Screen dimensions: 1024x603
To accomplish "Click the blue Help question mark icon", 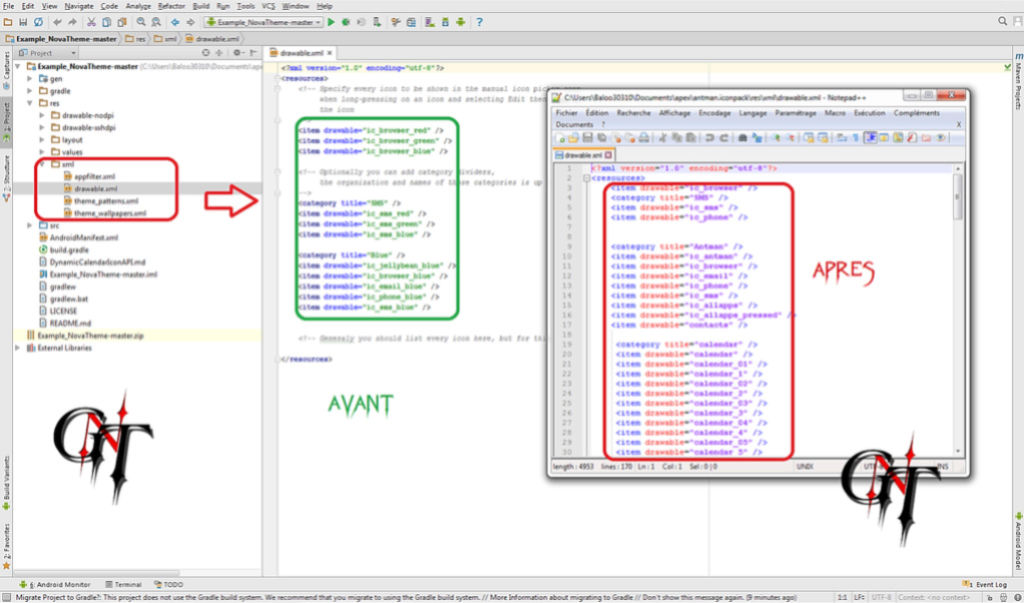I will coord(479,22).
